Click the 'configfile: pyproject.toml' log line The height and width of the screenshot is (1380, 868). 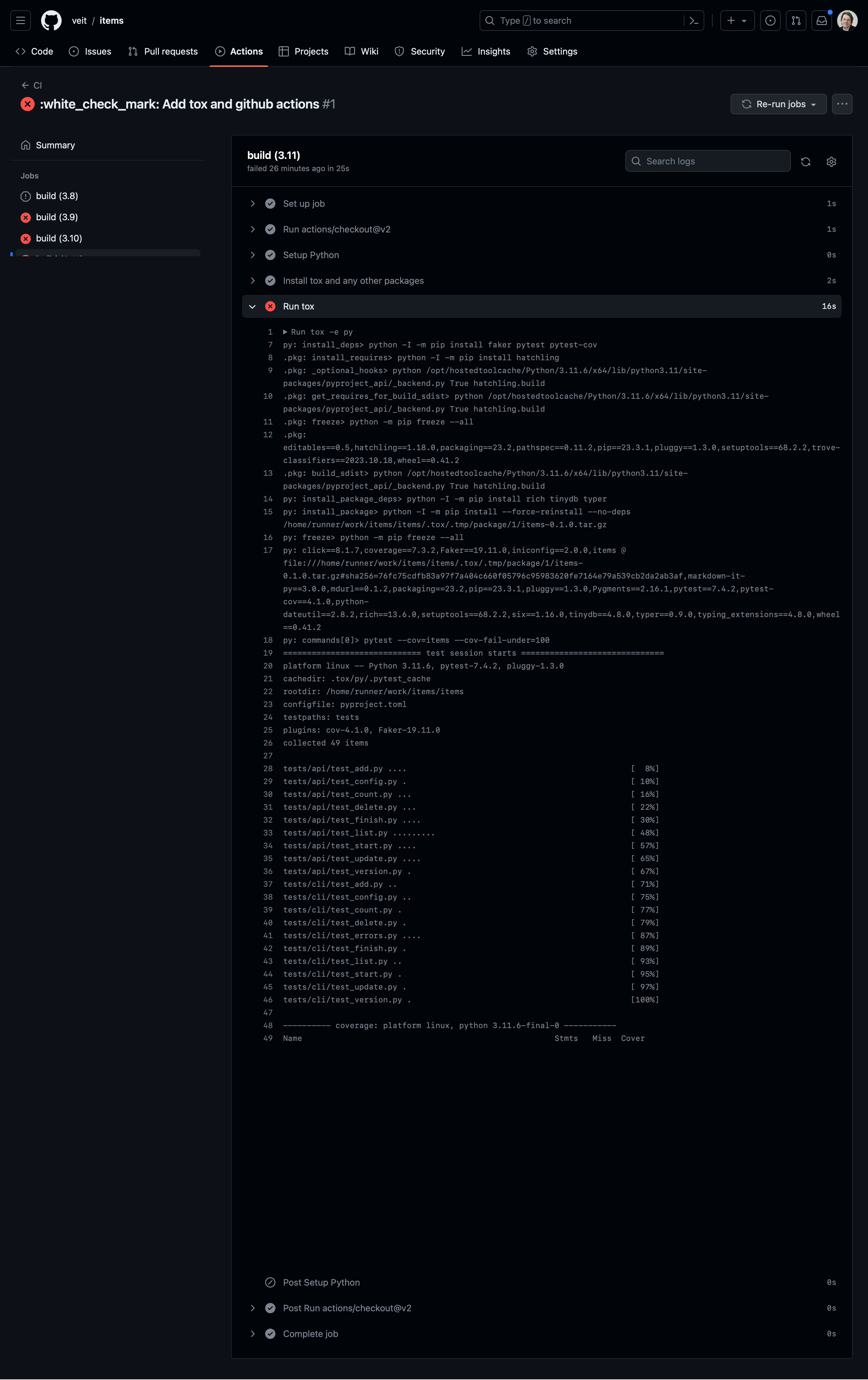(344, 704)
